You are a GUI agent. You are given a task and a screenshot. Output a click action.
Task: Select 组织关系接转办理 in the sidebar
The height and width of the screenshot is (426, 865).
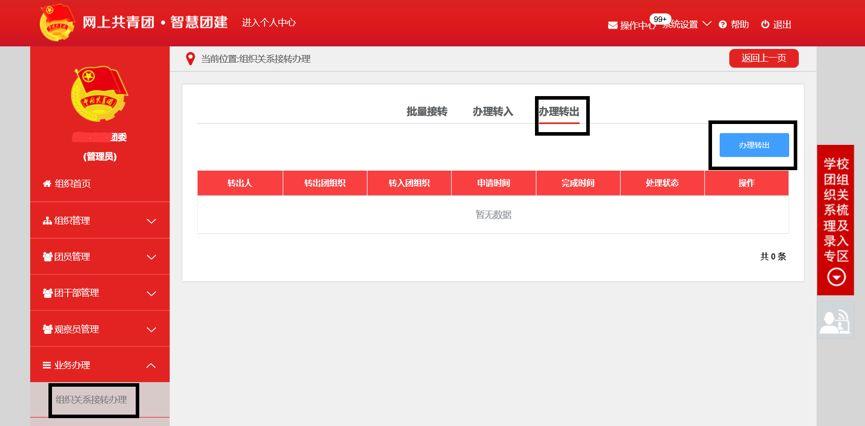[x=91, y=400]
